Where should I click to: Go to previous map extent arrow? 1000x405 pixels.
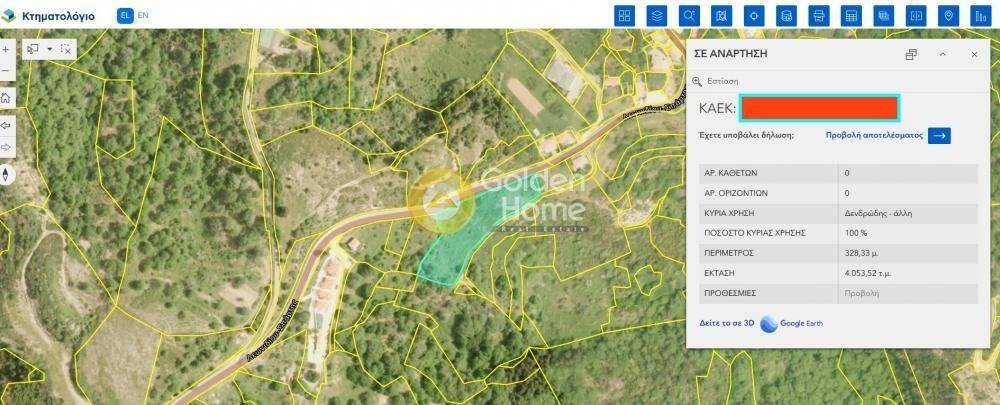(x=6, y=125)
